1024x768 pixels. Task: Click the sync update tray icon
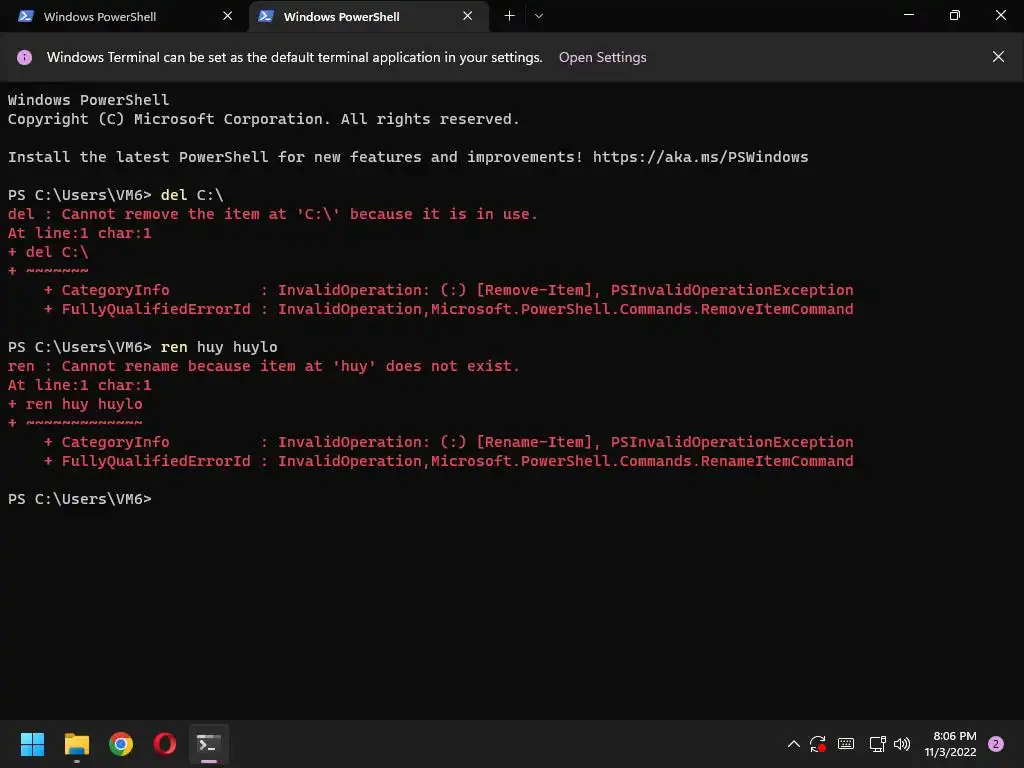click(818, 744)
